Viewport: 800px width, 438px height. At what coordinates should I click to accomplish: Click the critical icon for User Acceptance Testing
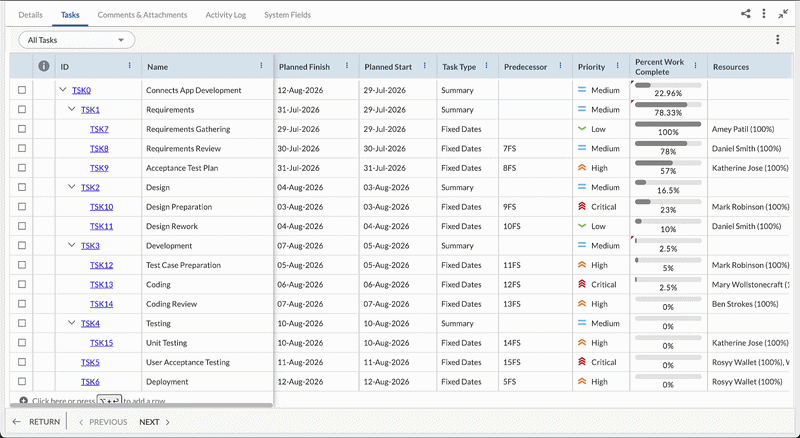(x=582, y=362)
